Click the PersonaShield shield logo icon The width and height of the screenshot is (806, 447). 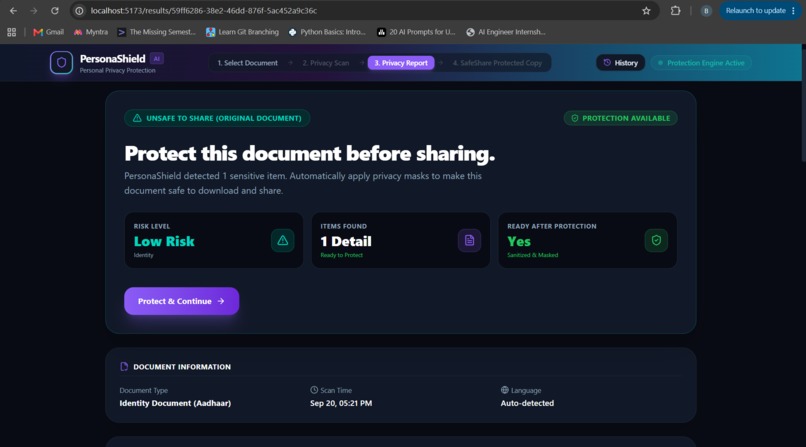61,63
